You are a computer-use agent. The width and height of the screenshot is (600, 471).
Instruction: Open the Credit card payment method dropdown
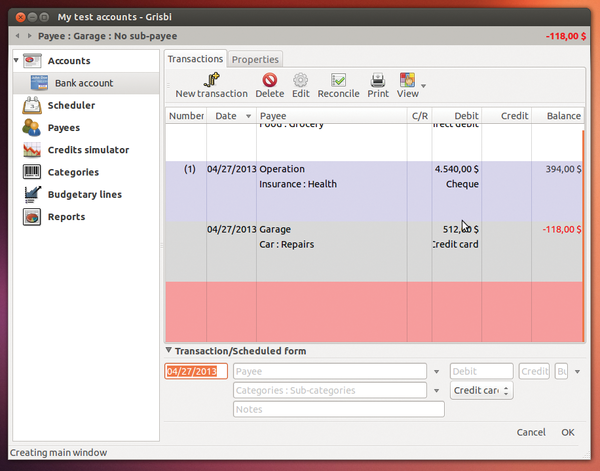[481, 390]
